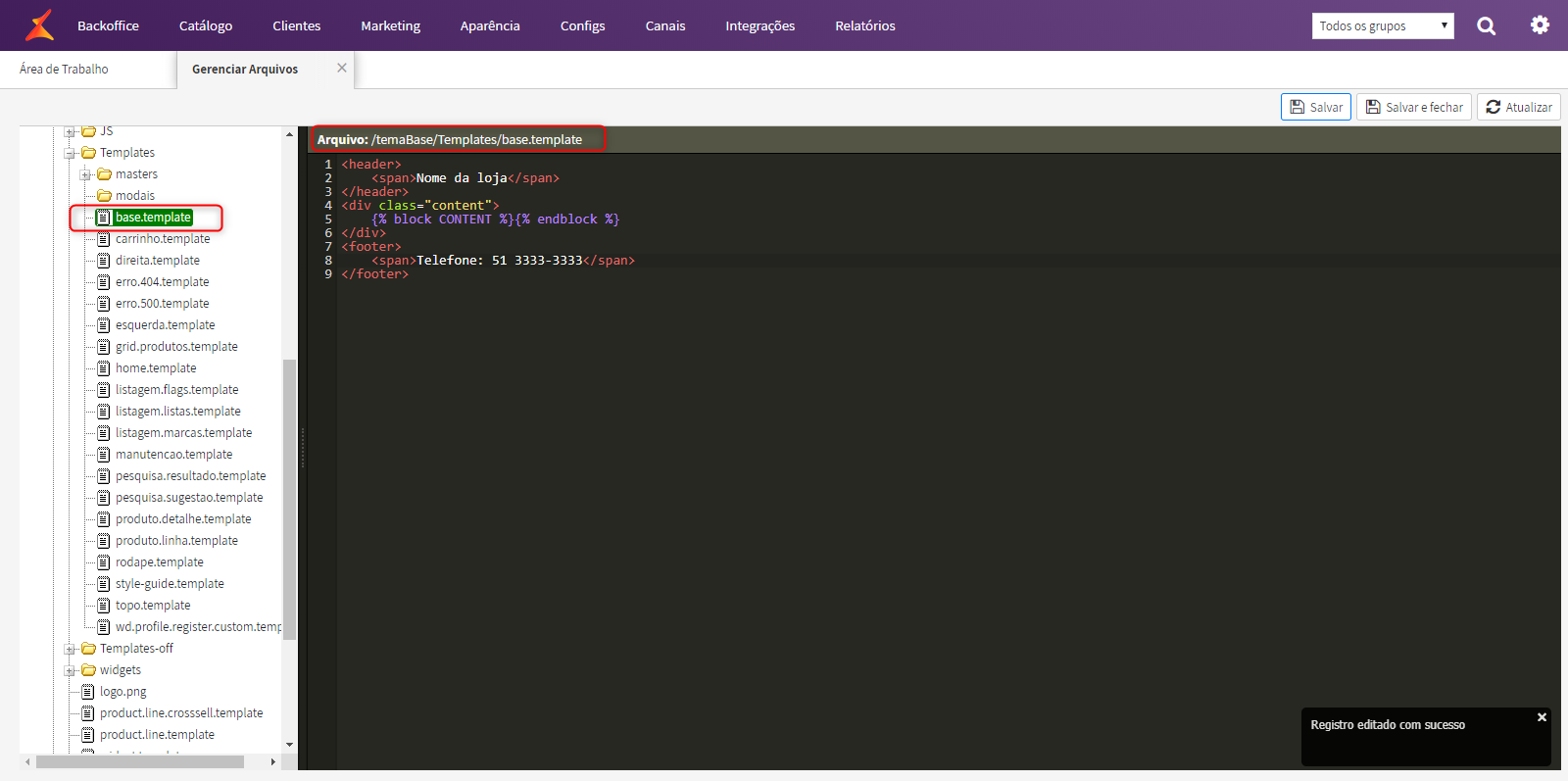
Task: Select base.template in the tree
Action: tap(154, 218)
